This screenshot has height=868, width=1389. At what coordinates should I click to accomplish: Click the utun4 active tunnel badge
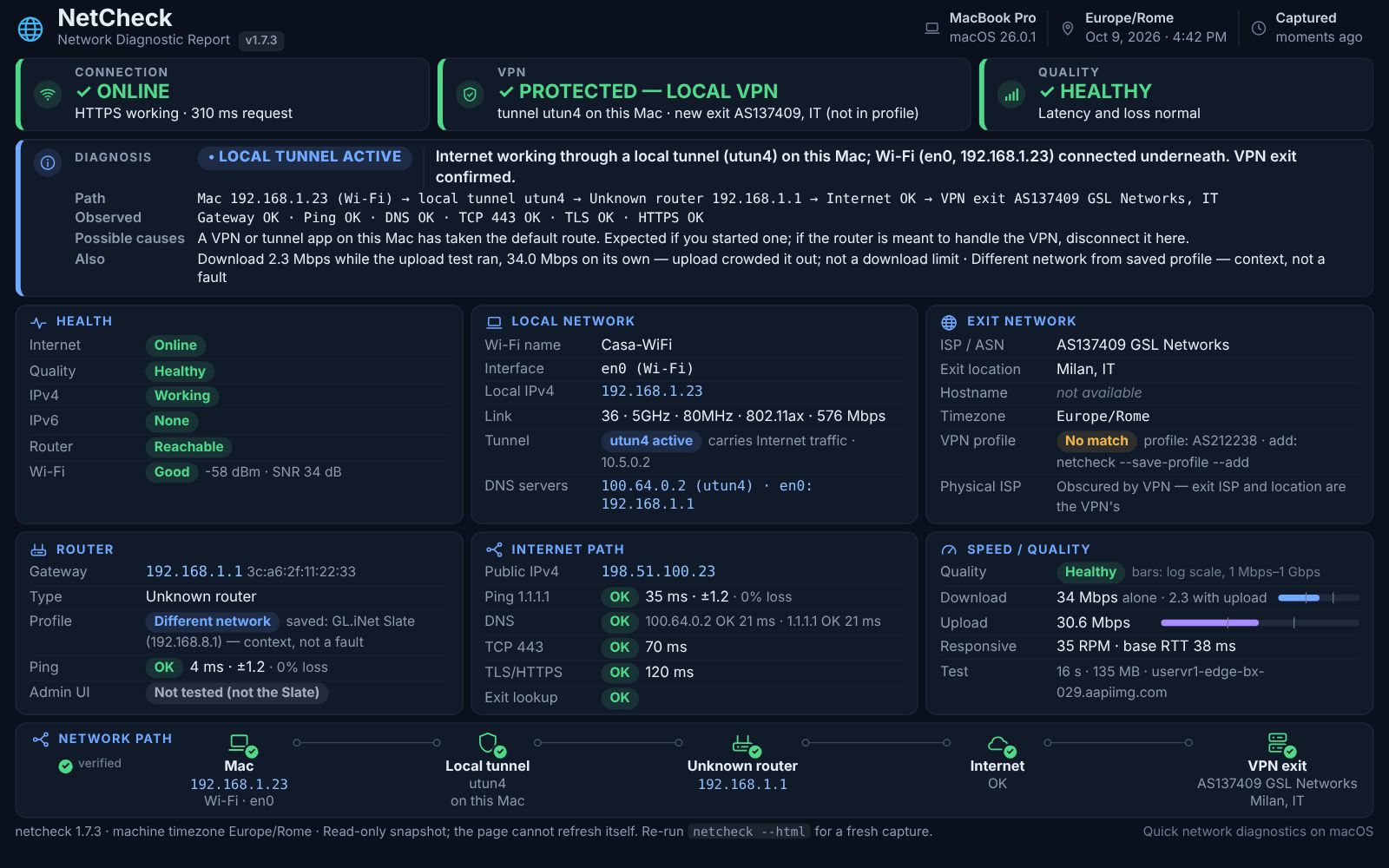pos(651,441)
